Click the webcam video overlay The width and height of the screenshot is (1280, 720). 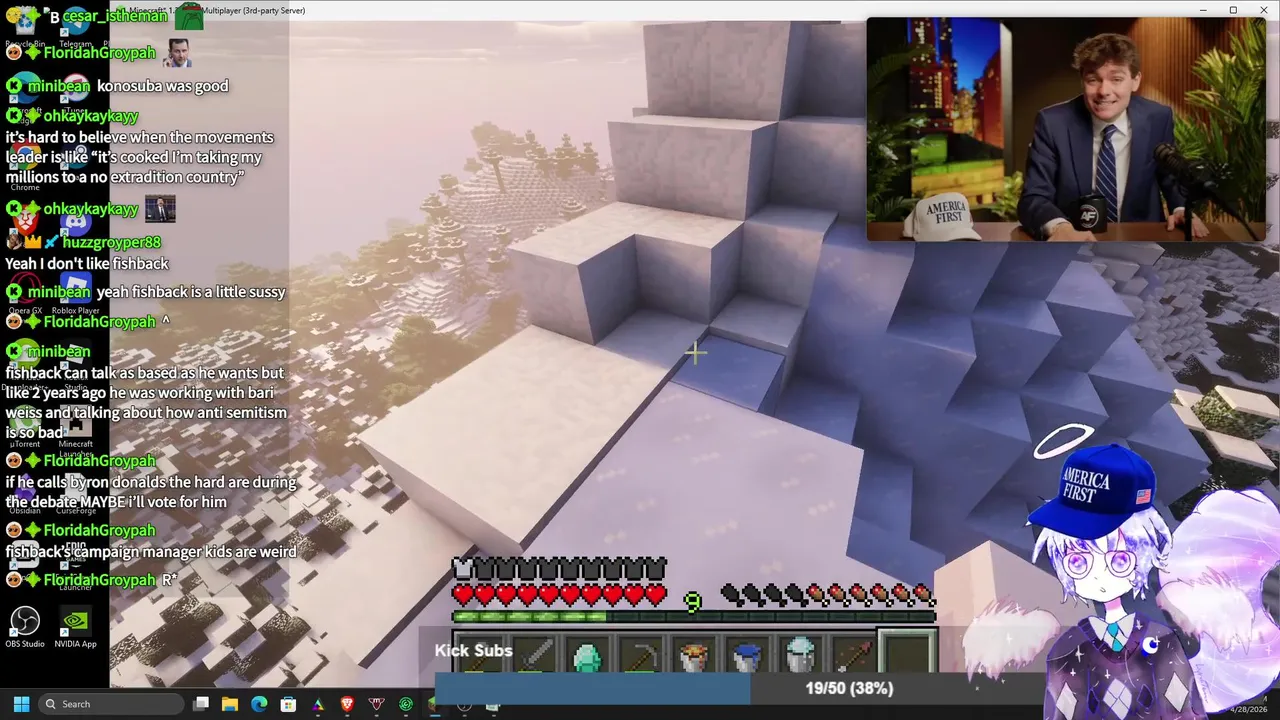(x=1066, y=129)
